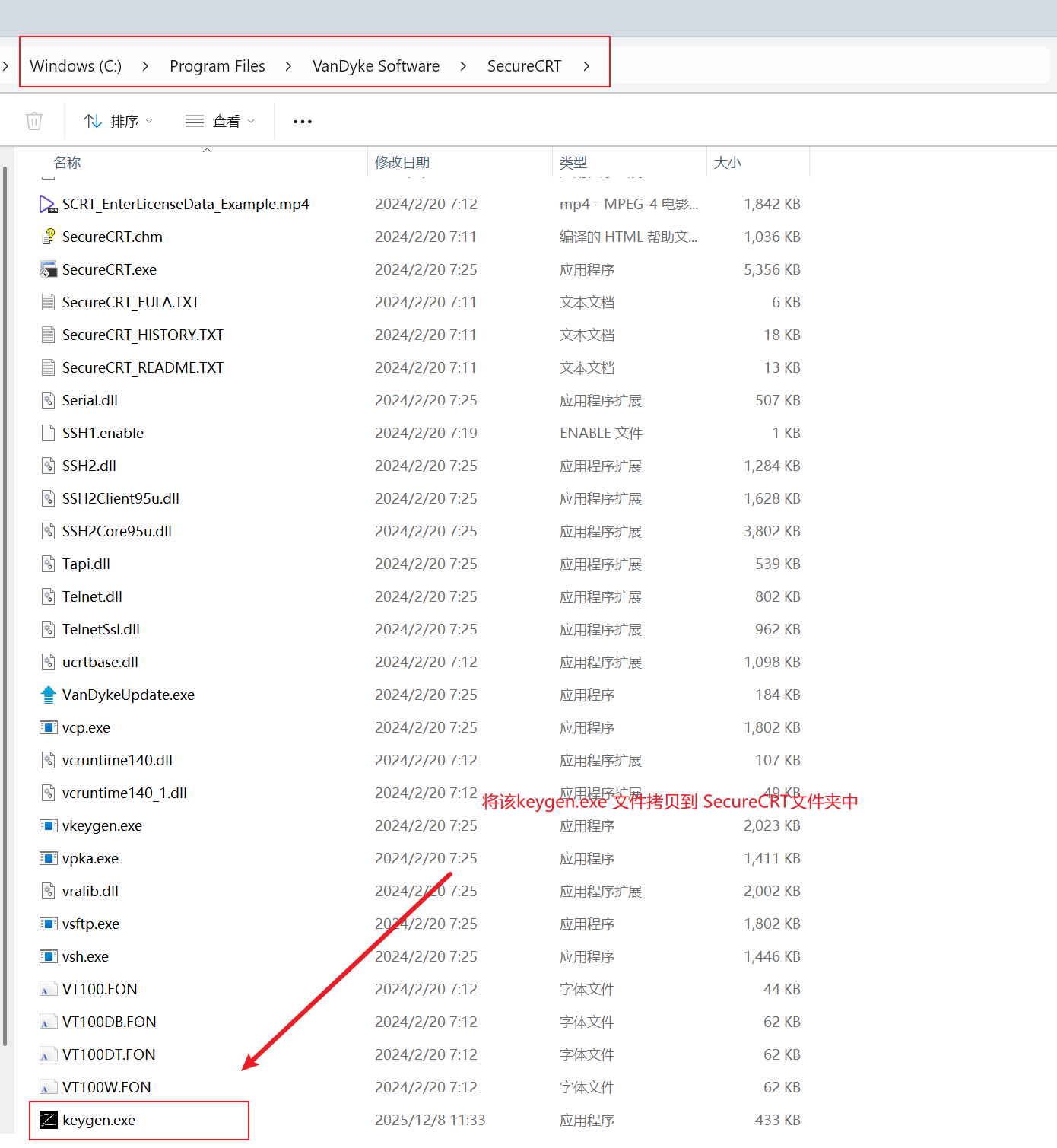Click the delete trash can icon
Image resolution: width=1057 pixels, height=1148 pixels.
(x=34, y=121)
